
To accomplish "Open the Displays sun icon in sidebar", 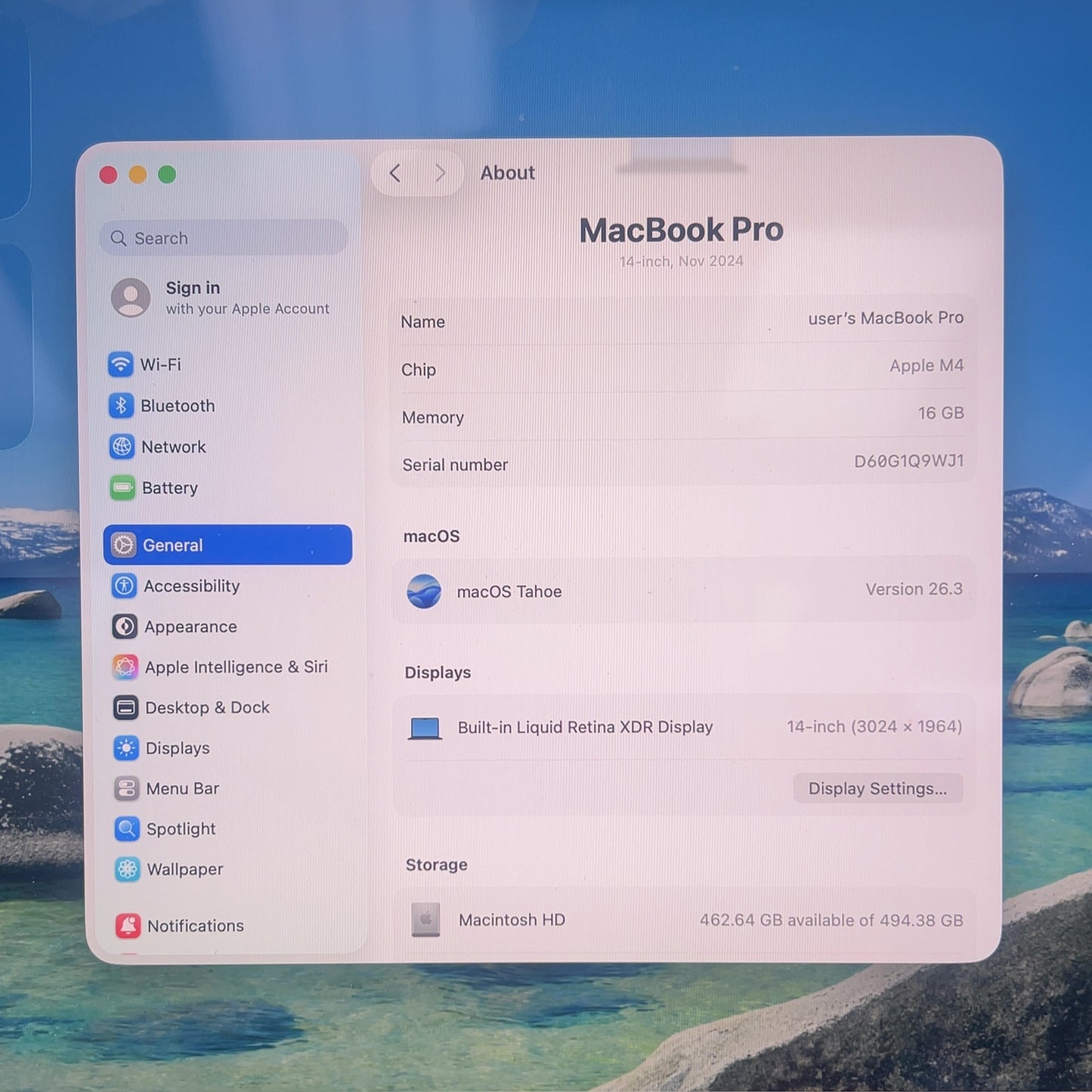I will pos(126,748).
